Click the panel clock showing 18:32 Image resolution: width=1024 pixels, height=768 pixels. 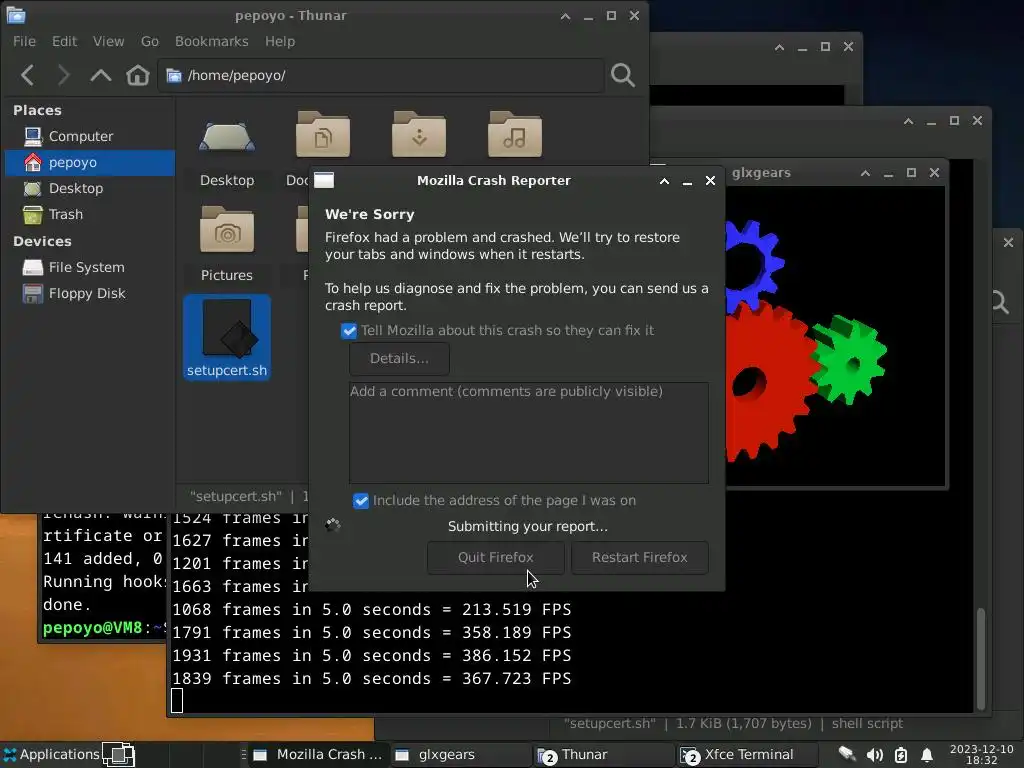click(981, 754)
